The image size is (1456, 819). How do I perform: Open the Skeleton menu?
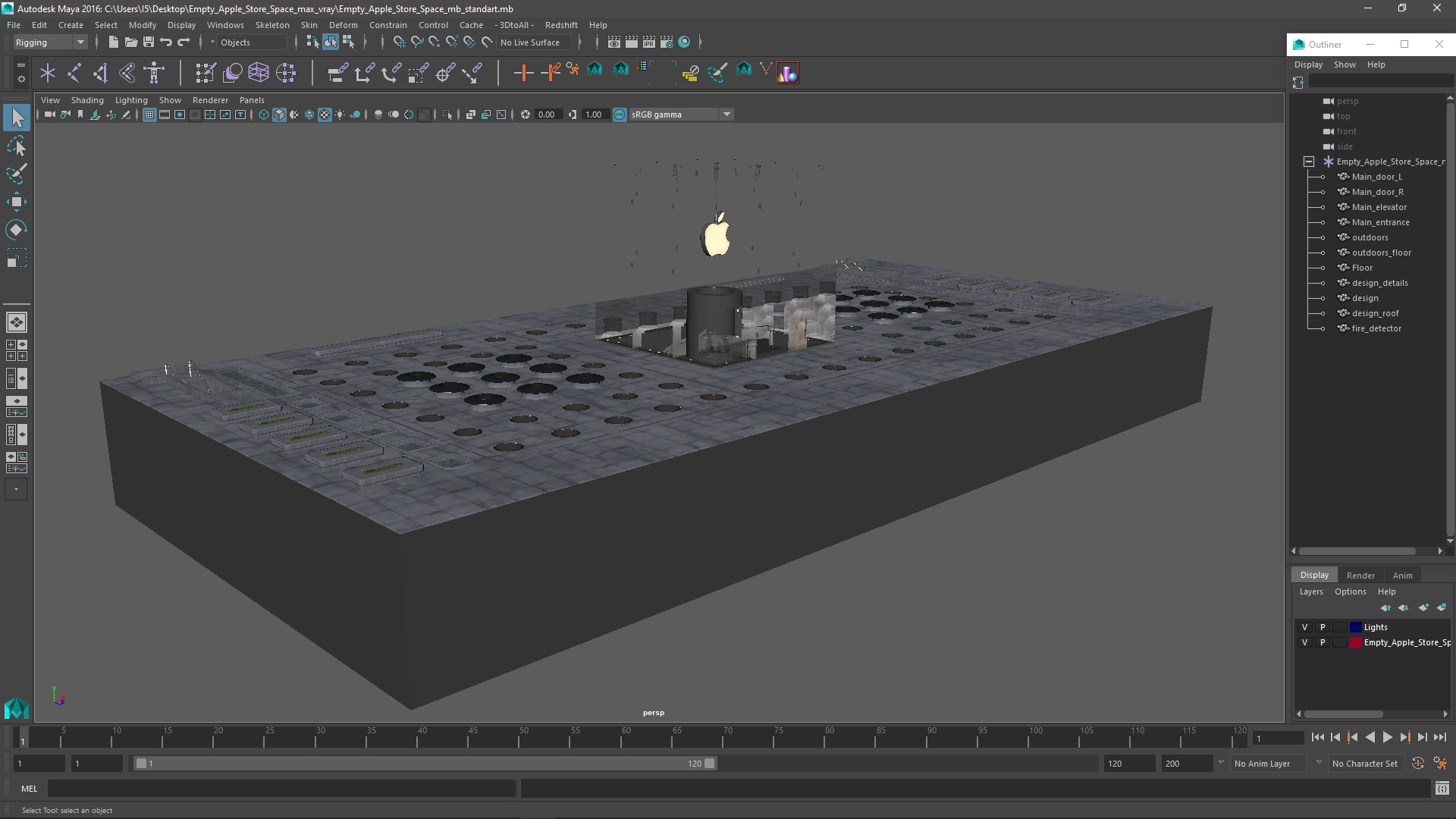tap(271, 25)
